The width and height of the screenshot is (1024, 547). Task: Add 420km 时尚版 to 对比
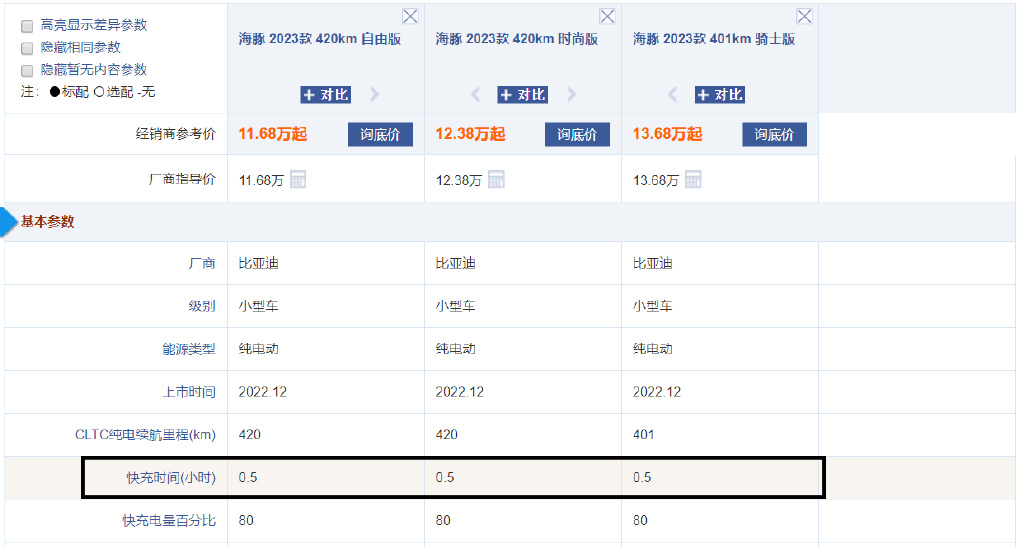[522, 95]
